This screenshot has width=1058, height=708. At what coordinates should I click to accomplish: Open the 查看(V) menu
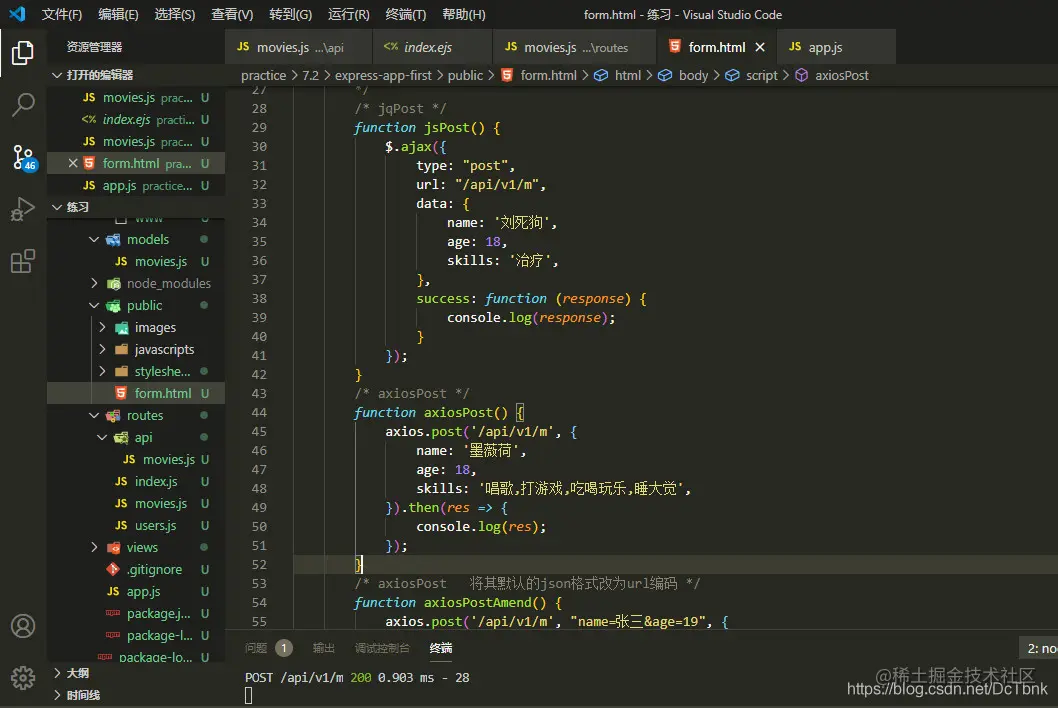(x=232, y=14)
